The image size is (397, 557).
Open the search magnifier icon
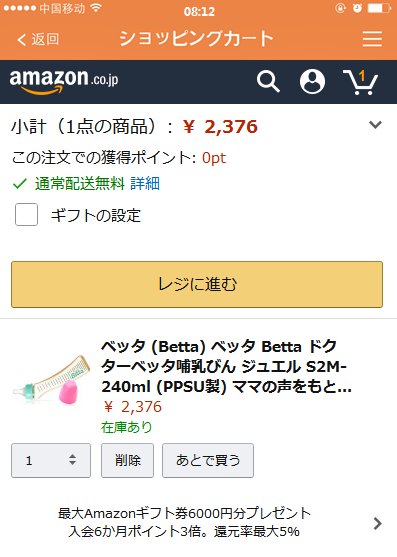pyautogui.click(x=268, y=81)
